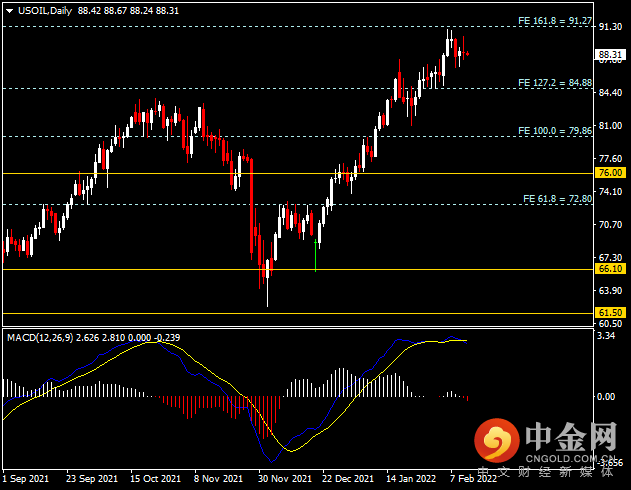
Task: Select the 61.50 yellow price tag
Action: 610,313
